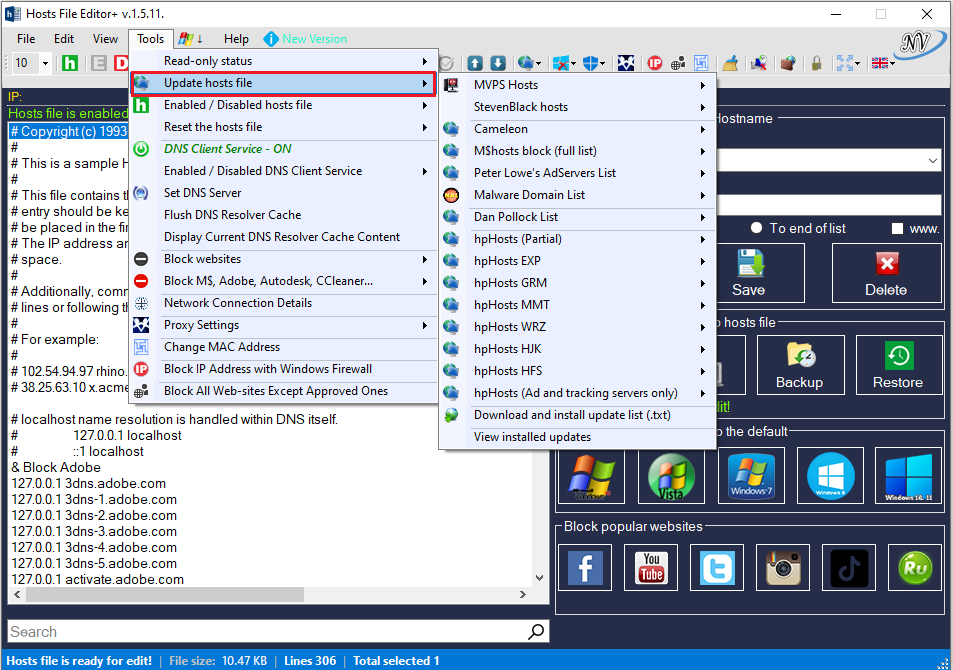Click into the Search input field

267,632
